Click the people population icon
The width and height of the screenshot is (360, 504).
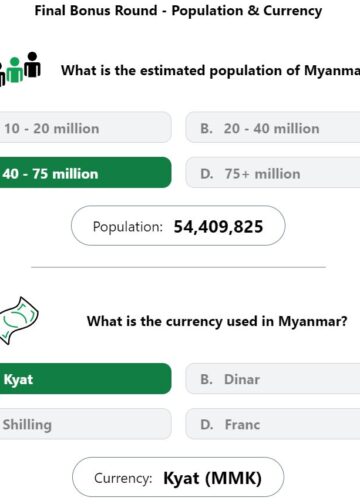tap(20, 69)
